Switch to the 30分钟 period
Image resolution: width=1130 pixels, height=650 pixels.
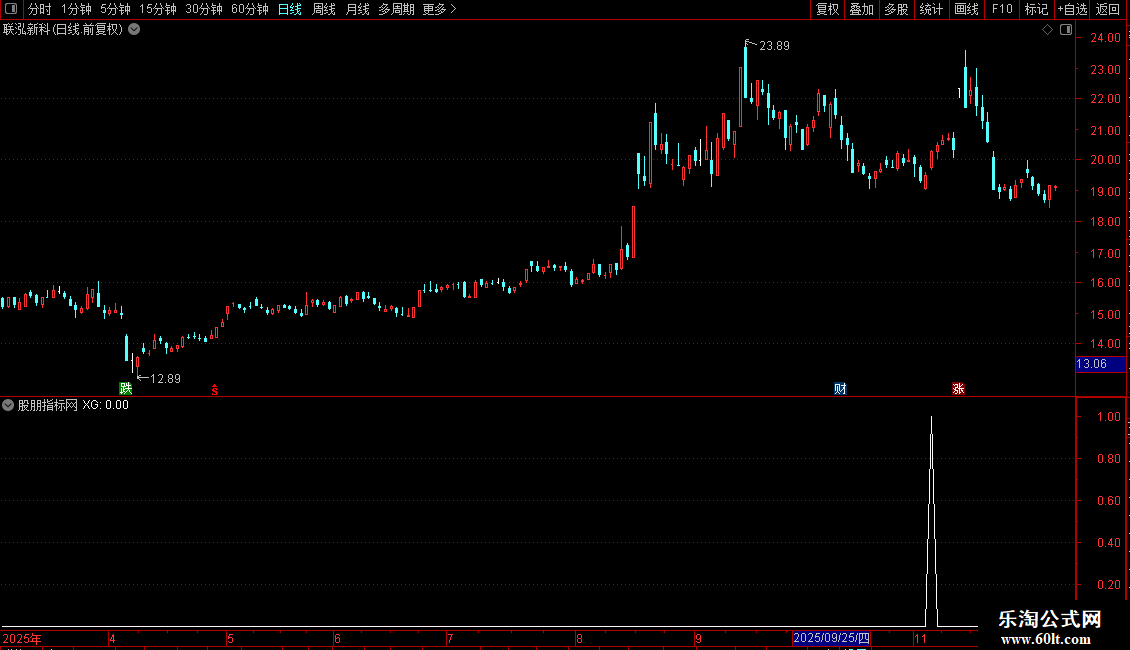coord(203,9)
